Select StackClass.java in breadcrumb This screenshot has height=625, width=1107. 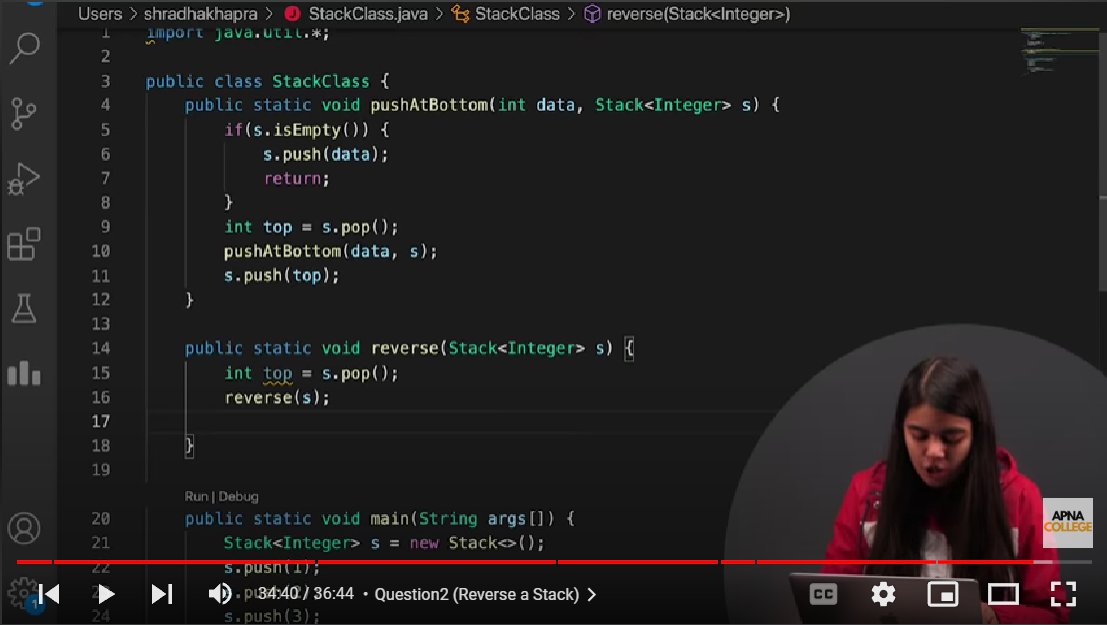(x=368, y=14)
